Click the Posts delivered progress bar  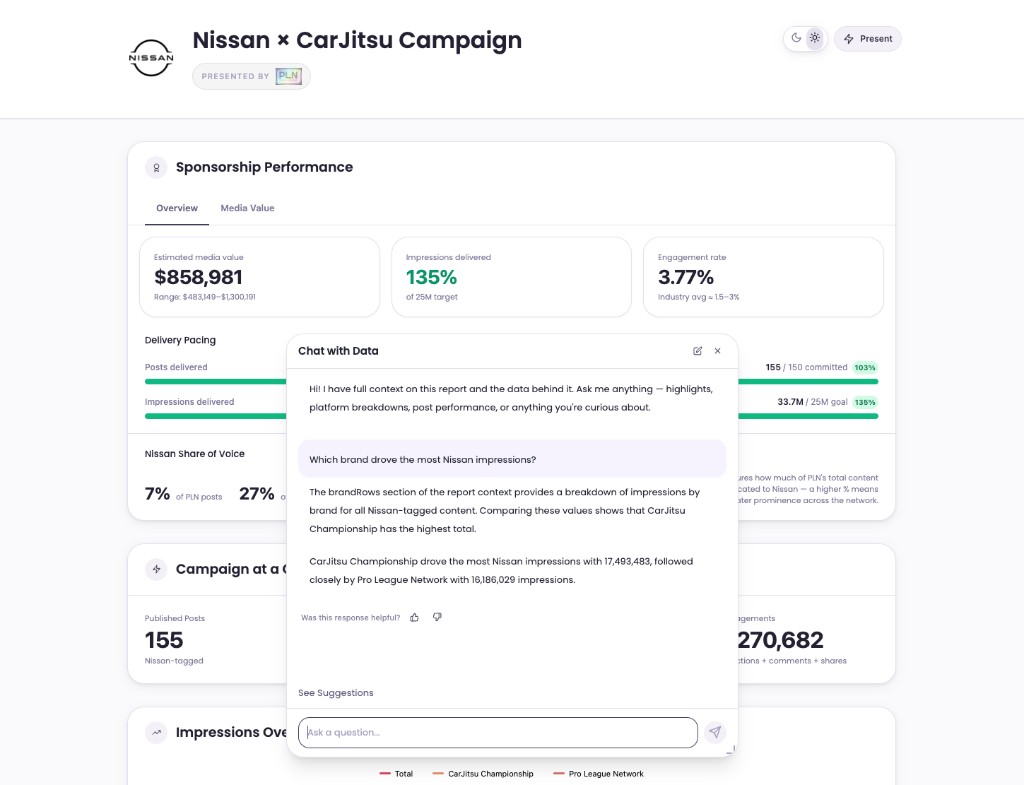[x=216, y=381]
